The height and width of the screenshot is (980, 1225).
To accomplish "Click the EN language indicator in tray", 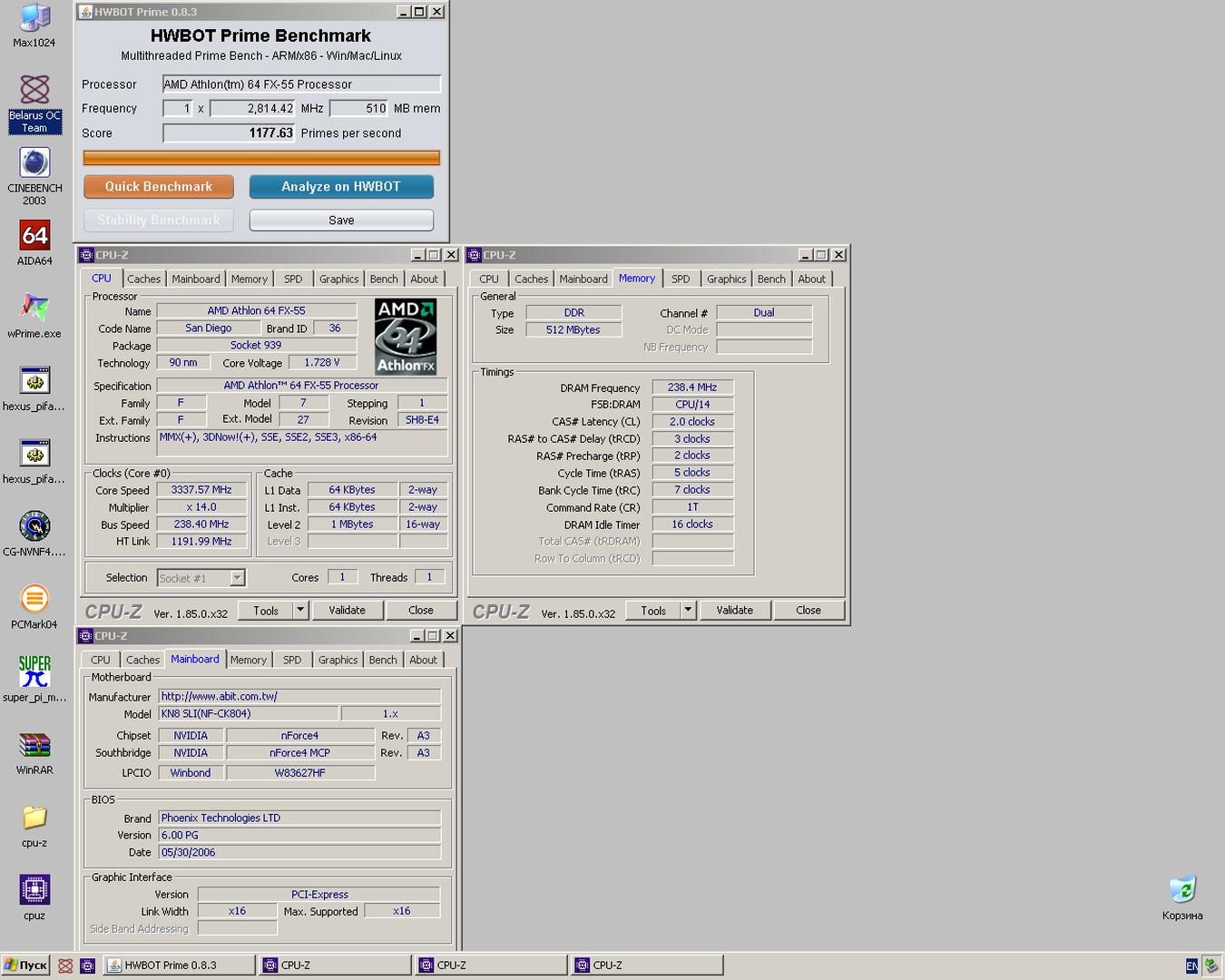I will coord(1192,965).
